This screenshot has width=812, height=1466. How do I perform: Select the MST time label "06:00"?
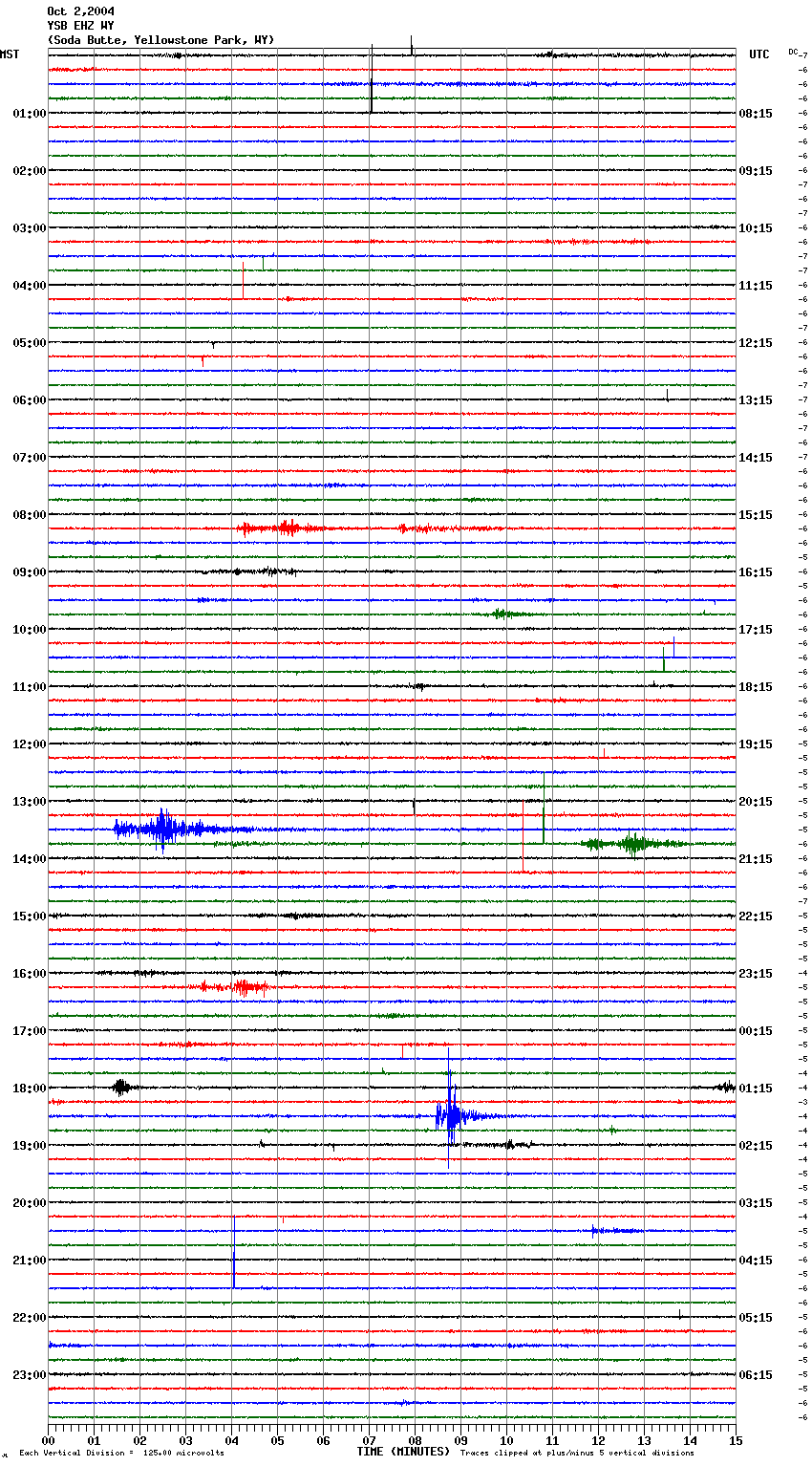pos(30,400)
